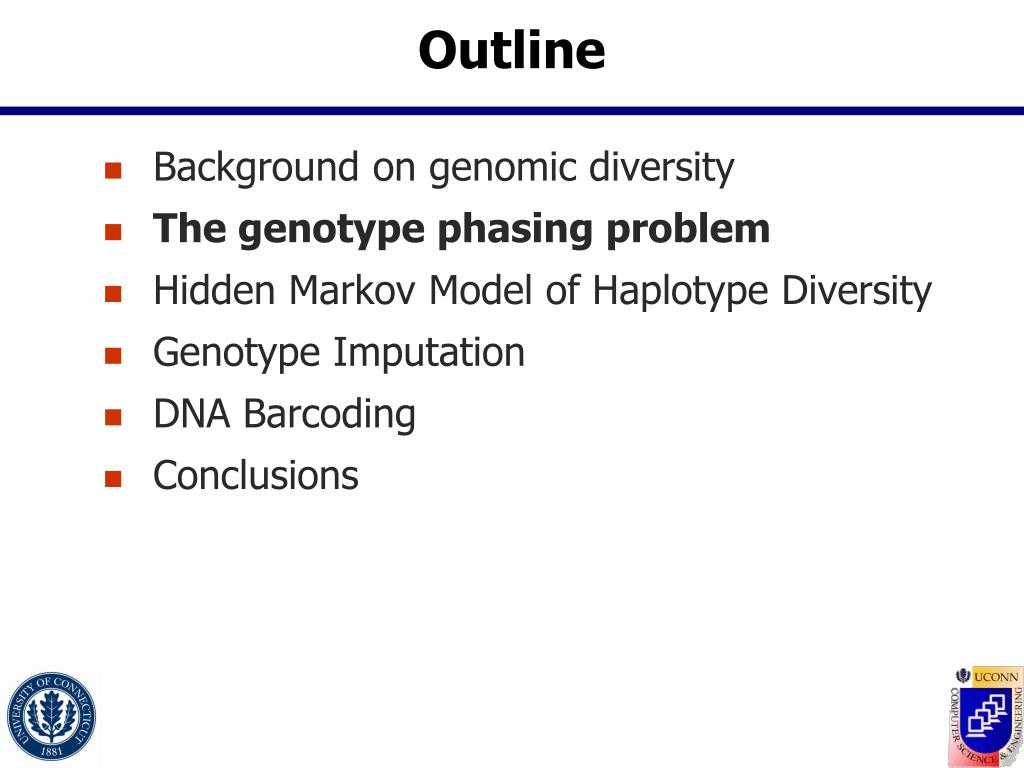Click the bullet beside Hidden Markov Model
Screen dimensions: 1024x768
point(113,293)
